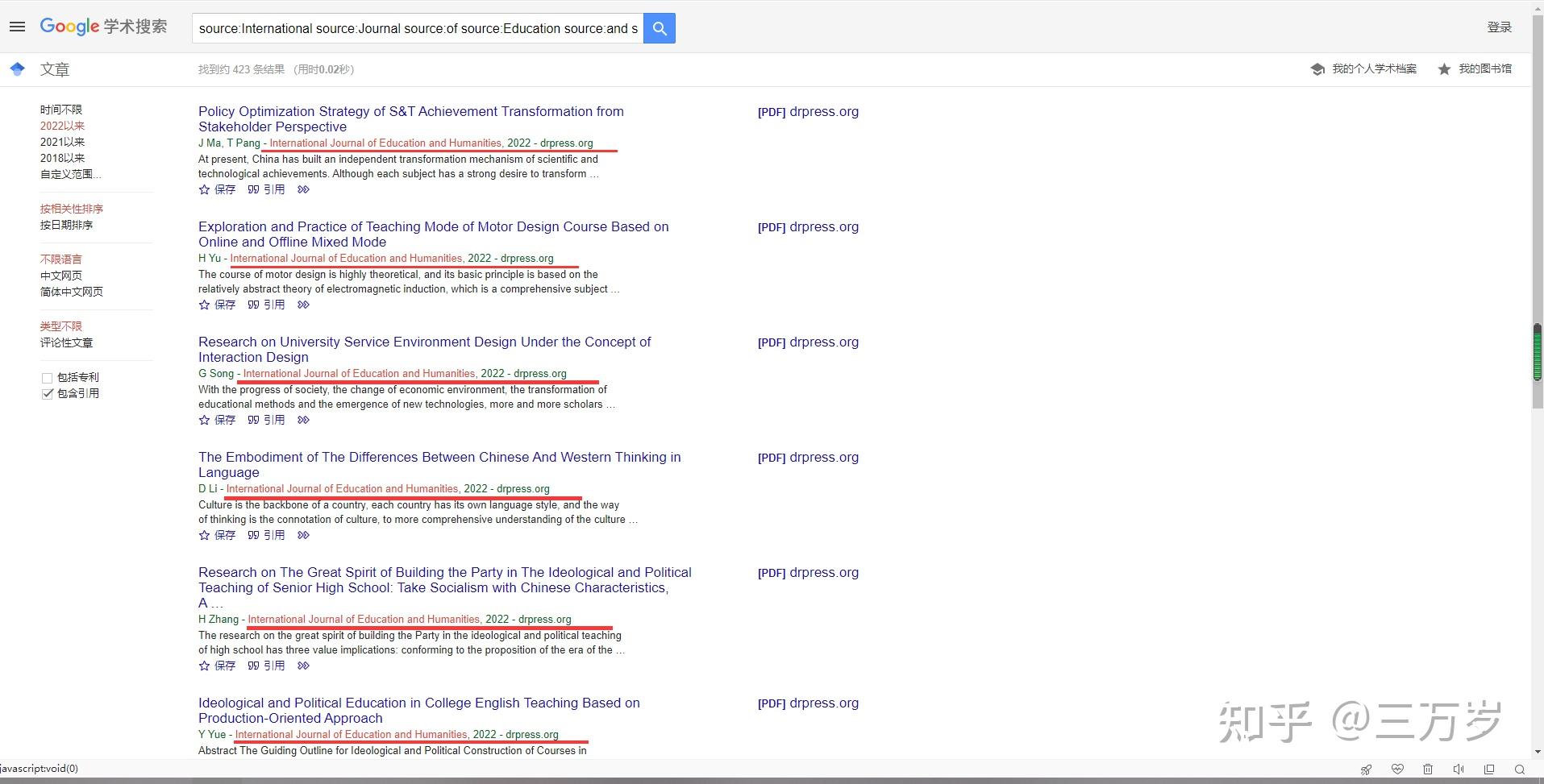Open 我的图书馆 link
1544x784 pixels.
tap(1485, 69)
